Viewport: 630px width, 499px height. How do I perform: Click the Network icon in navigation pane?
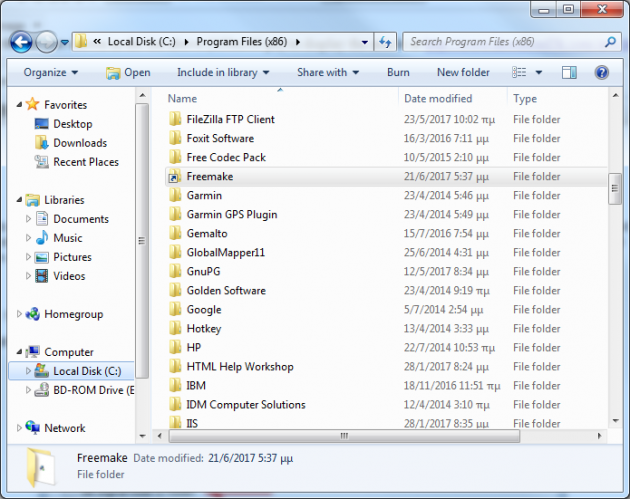coord(33,427)
